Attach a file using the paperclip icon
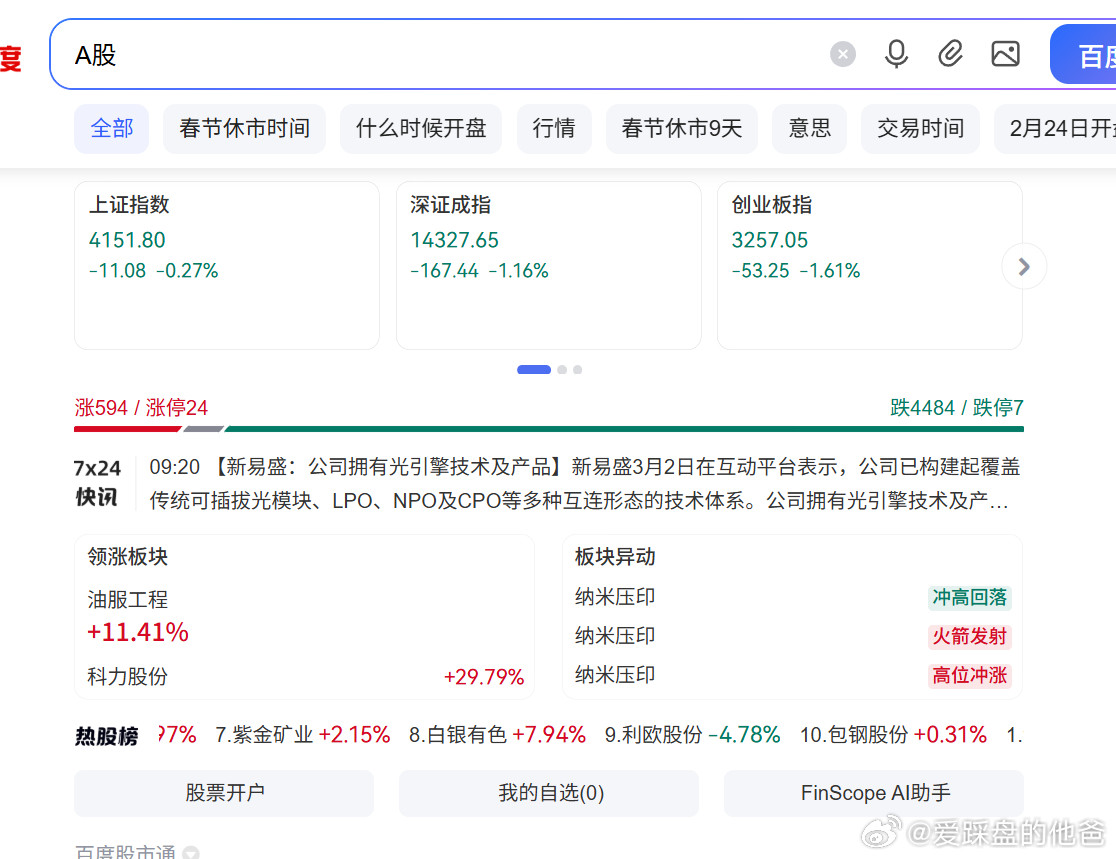 (x=951, y=54)
